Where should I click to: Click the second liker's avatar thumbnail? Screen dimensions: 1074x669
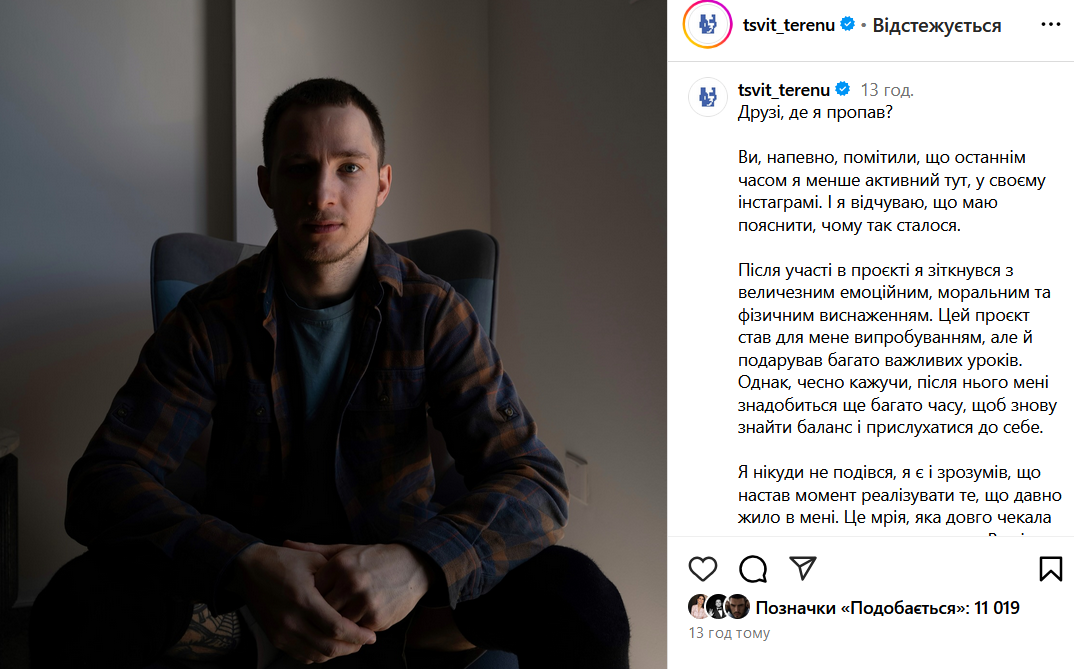(x=718, y=607)
